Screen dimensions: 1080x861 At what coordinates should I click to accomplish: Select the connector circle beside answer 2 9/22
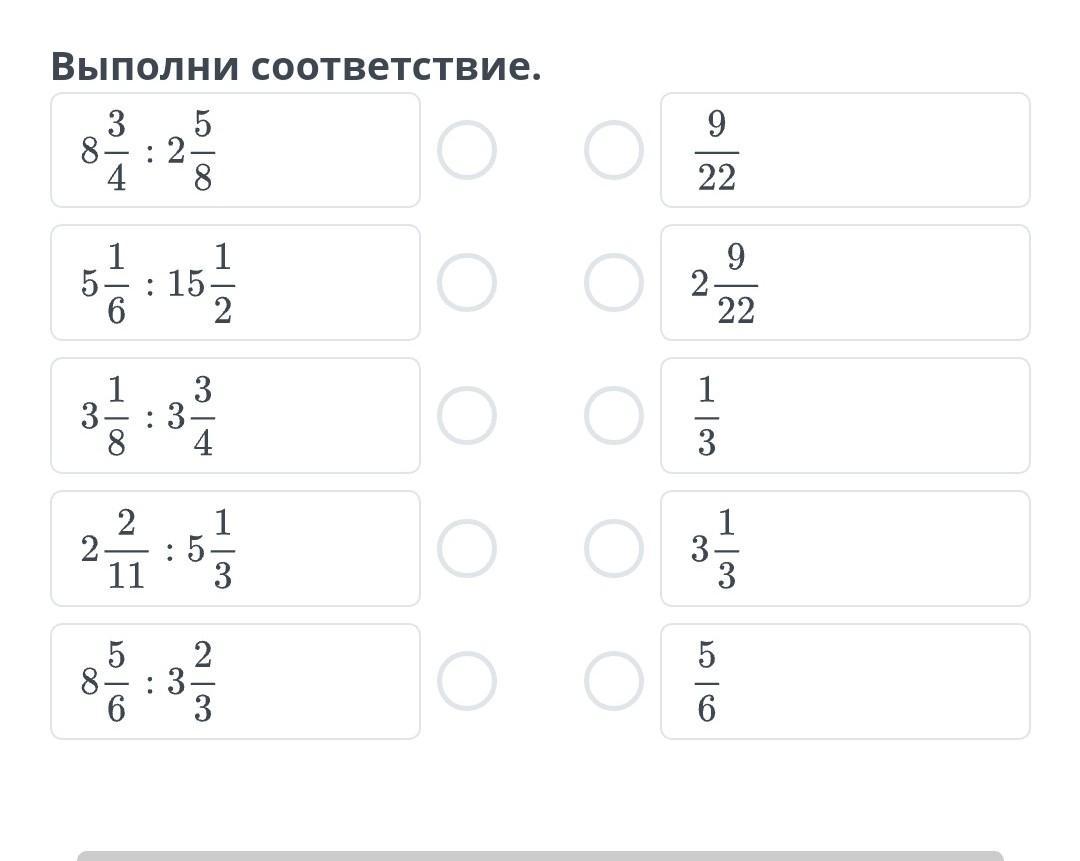tap(614, 282)
